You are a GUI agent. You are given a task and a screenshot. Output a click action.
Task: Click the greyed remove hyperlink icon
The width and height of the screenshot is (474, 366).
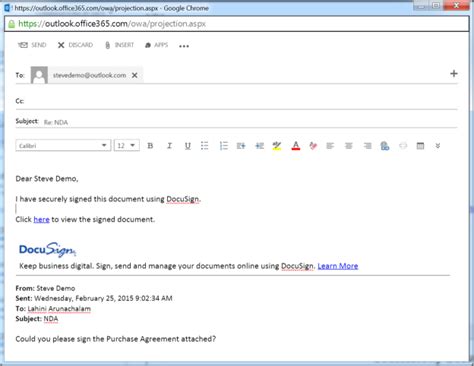point(403,146)
